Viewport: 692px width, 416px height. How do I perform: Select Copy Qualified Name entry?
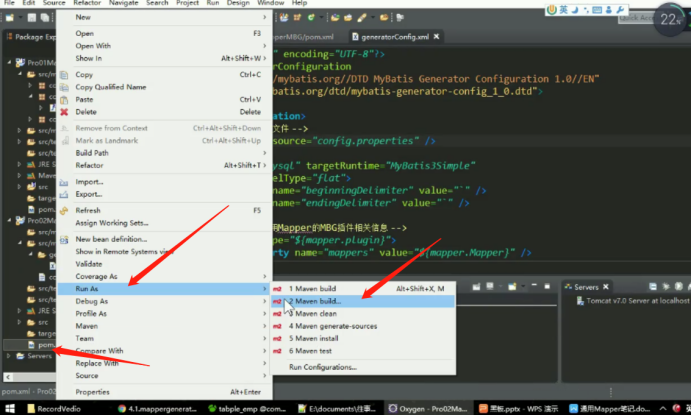165,87
